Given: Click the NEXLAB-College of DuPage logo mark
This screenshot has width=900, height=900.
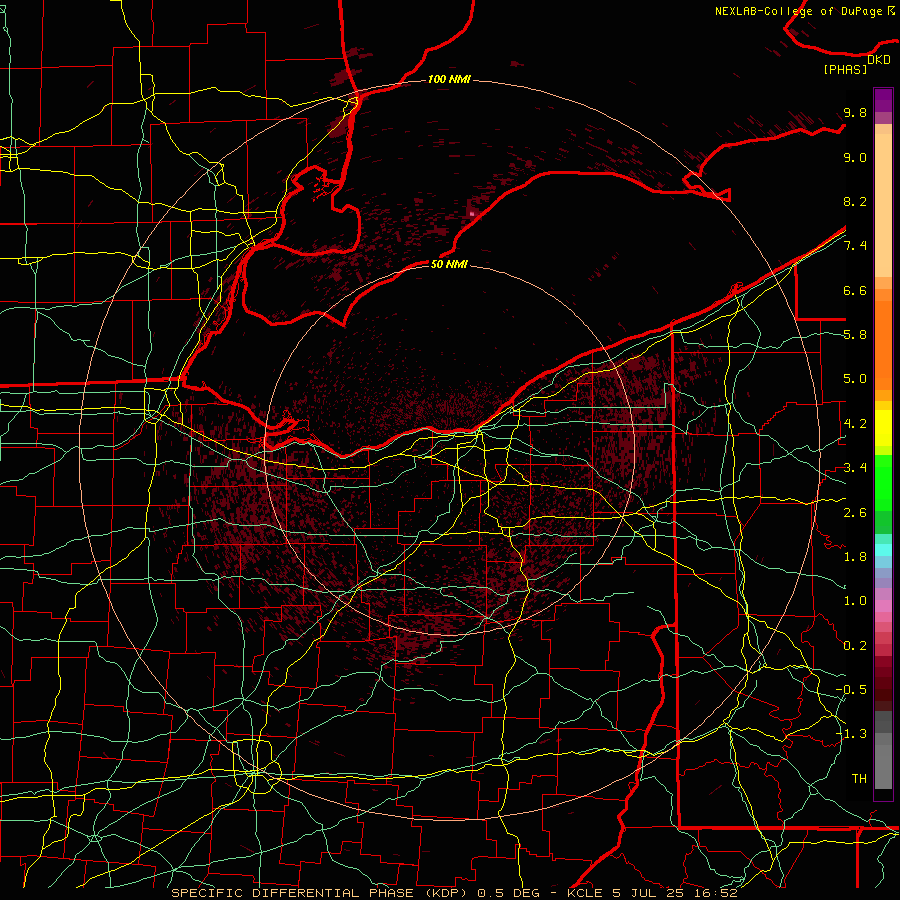Looking at the screenshot, I should click(x=891, y=10).
